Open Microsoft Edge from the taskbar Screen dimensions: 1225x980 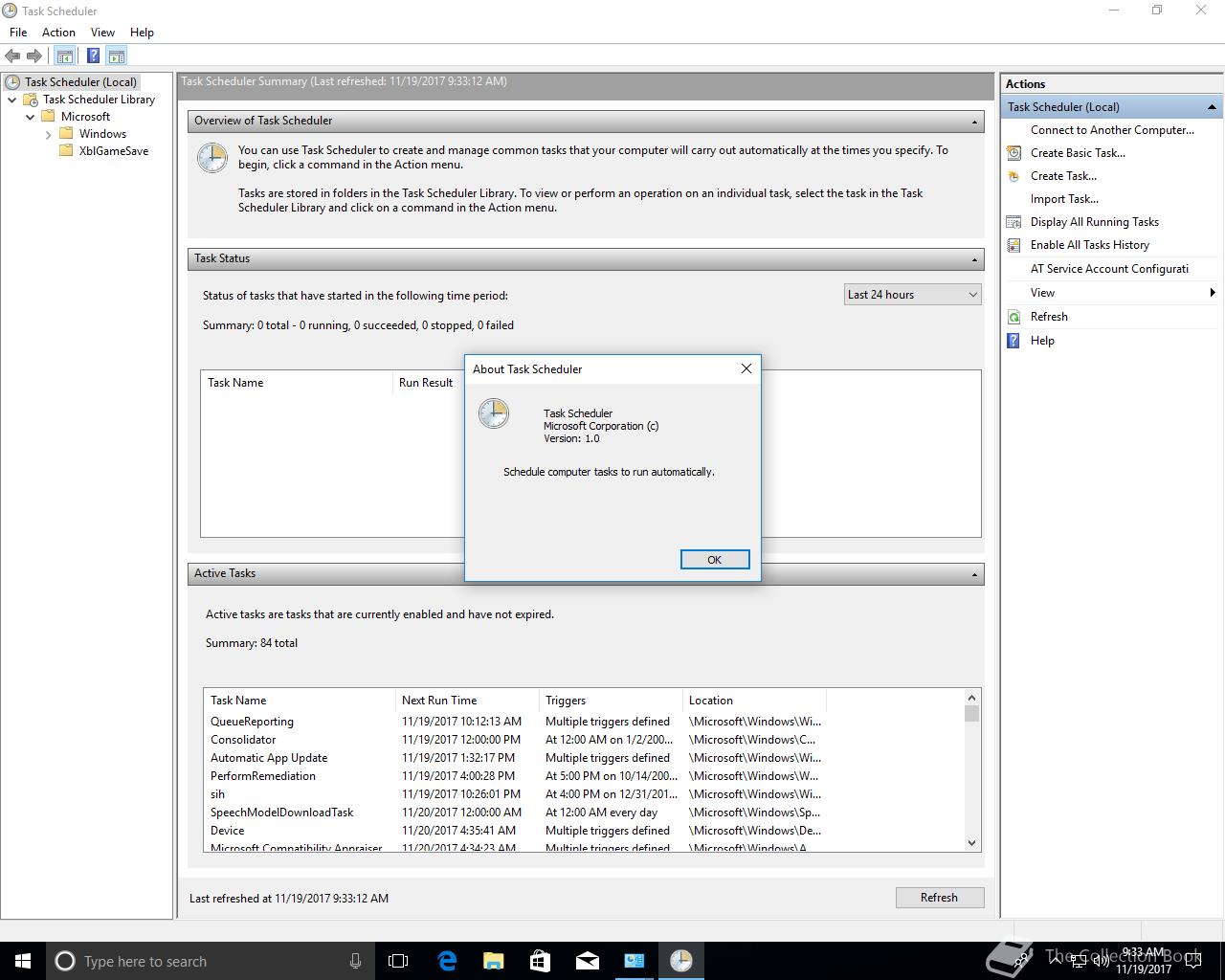pos(446,961)
